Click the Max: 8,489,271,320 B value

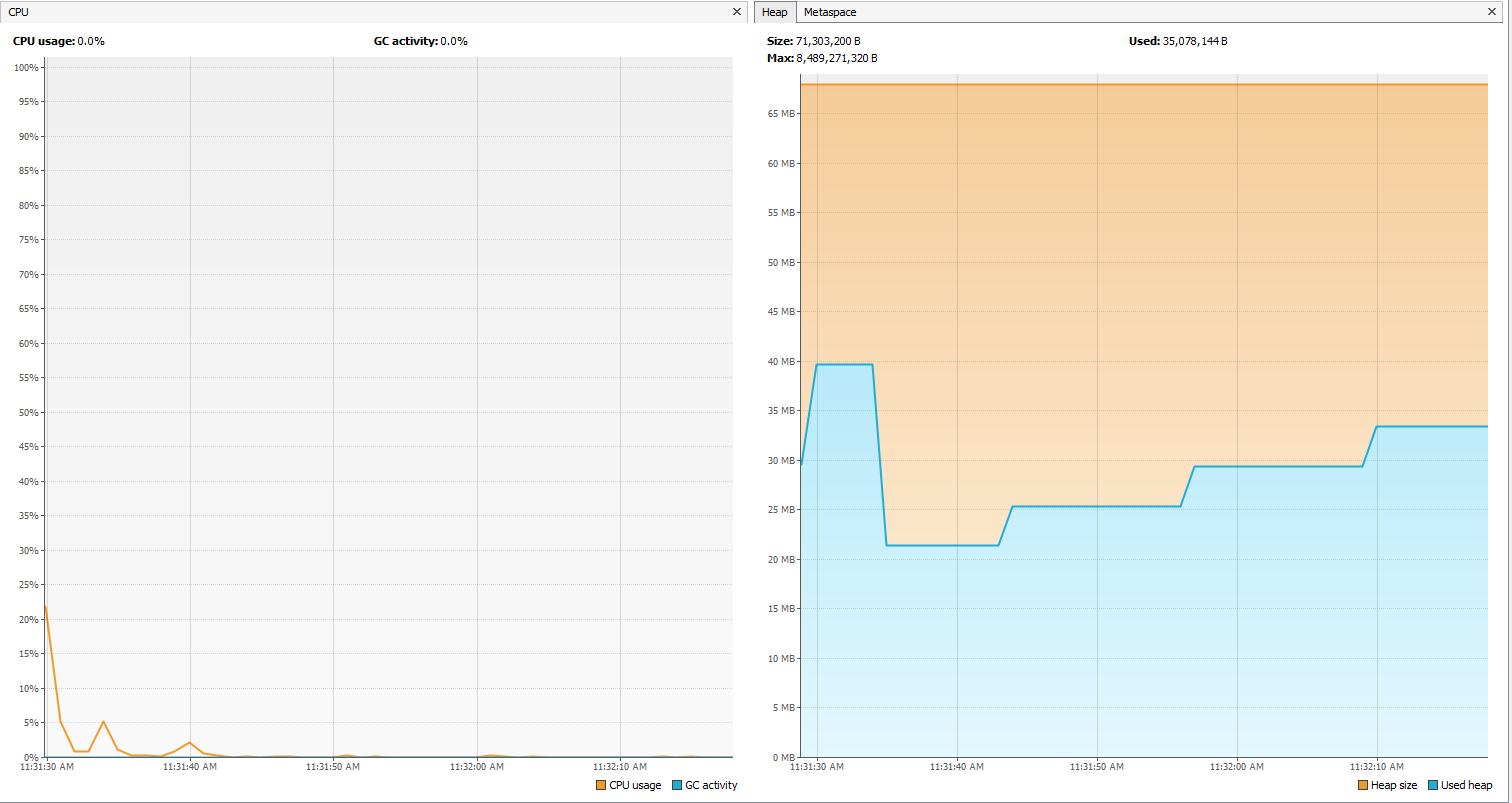822,58
